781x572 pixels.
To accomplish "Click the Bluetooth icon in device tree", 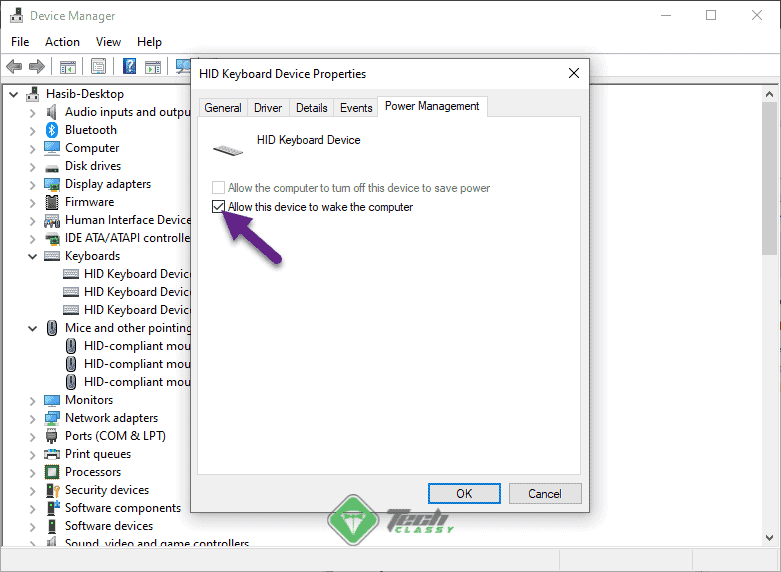I will pyautogui.click(x=52, y=130).
